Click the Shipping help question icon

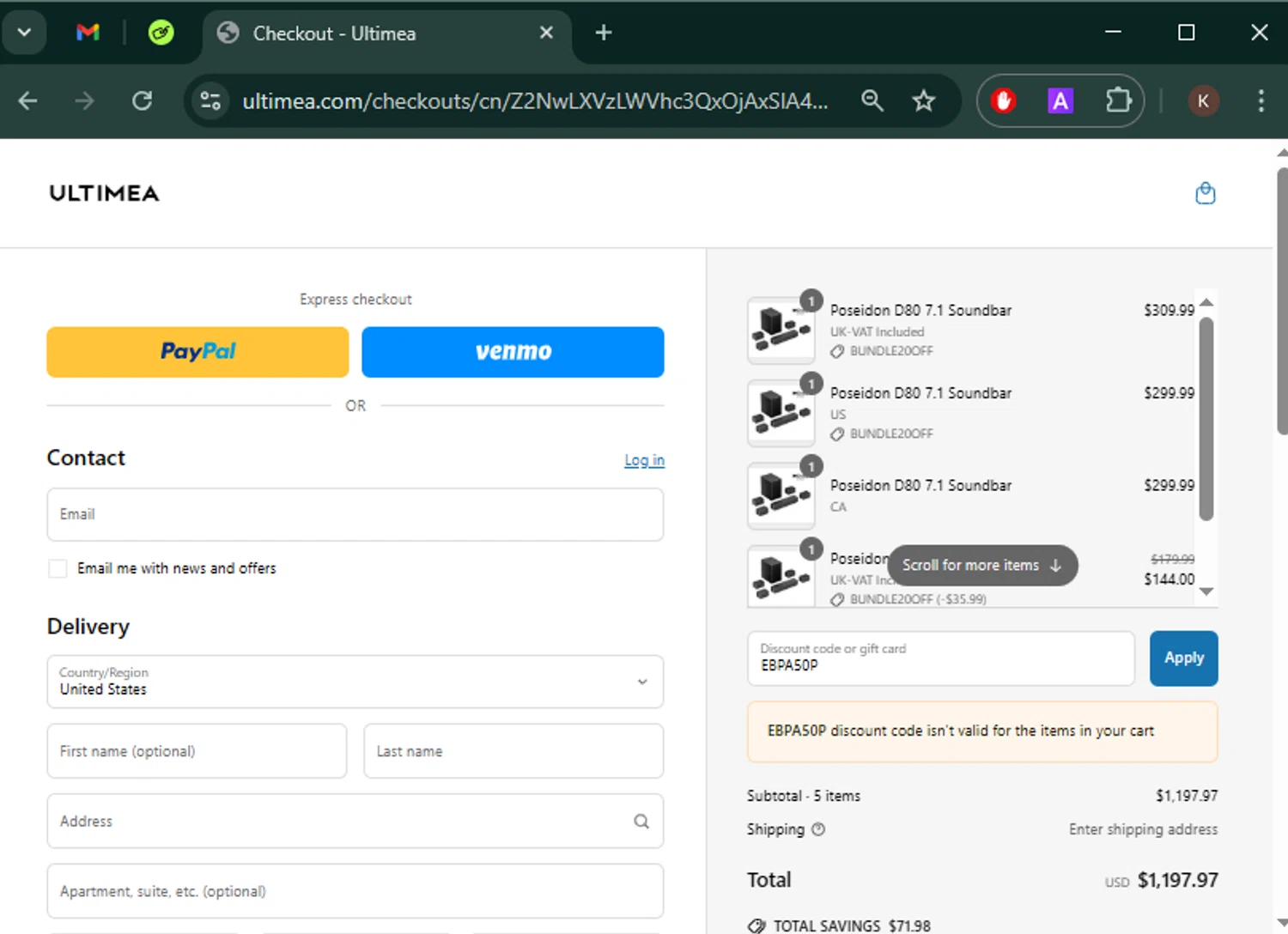818,829
